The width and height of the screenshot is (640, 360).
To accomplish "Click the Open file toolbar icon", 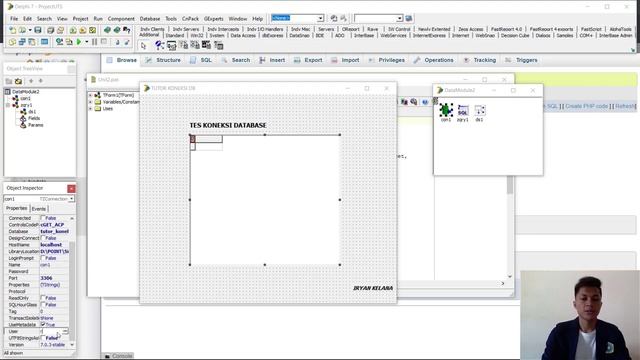I will [x=22, y=30].
